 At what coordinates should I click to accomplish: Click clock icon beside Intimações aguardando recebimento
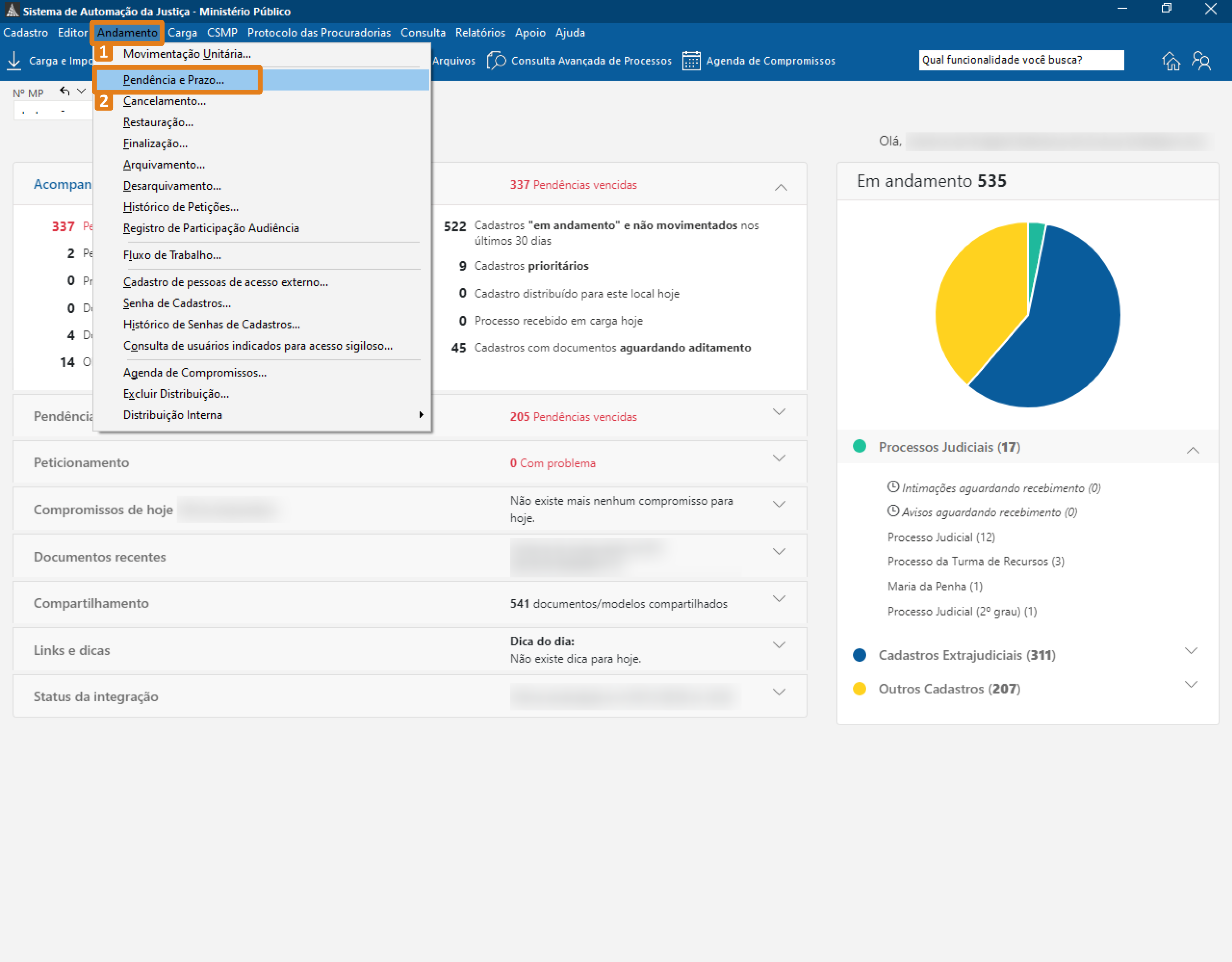point(893,487)
